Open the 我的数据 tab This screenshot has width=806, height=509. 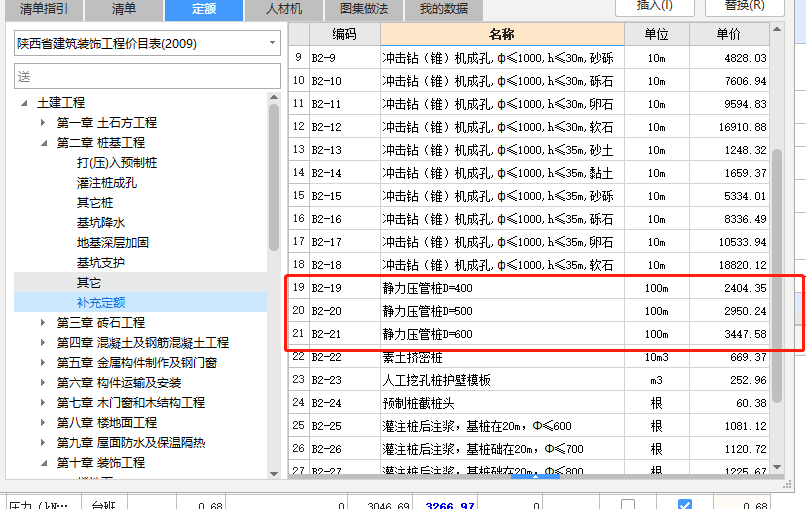click(444, 9)
